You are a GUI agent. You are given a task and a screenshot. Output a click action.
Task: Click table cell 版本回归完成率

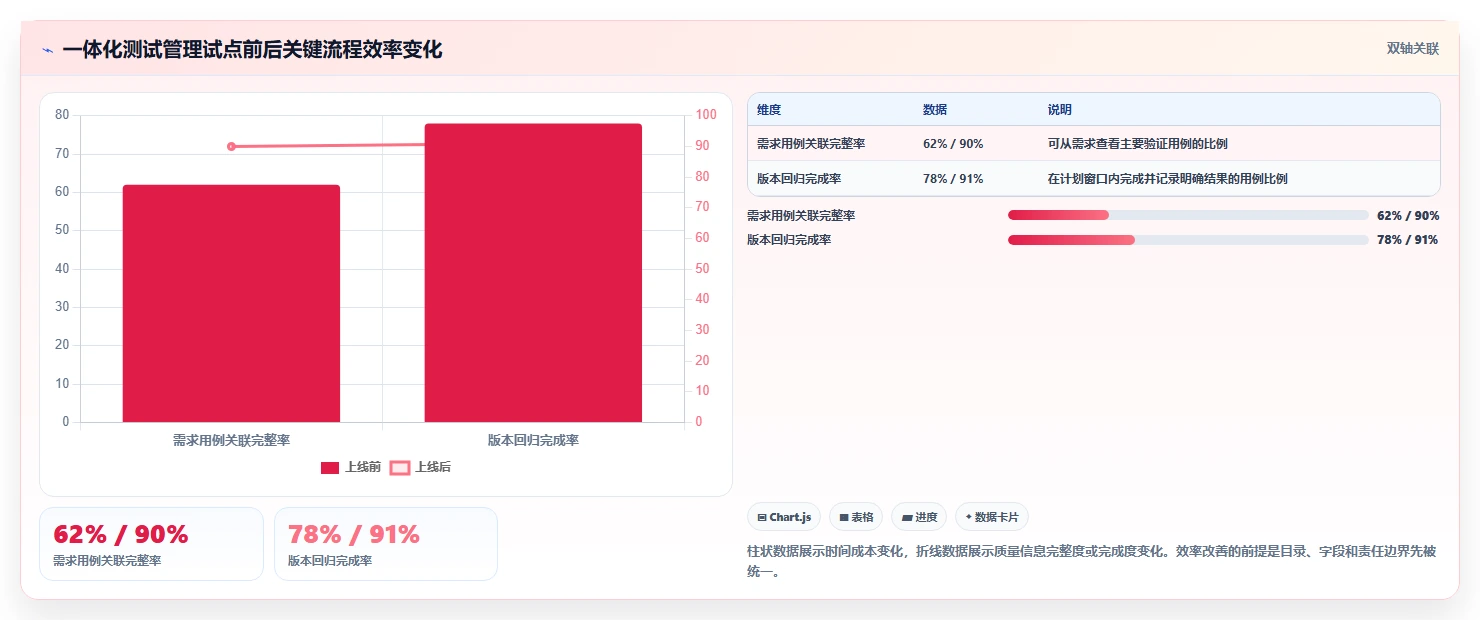tap(799, 179)
